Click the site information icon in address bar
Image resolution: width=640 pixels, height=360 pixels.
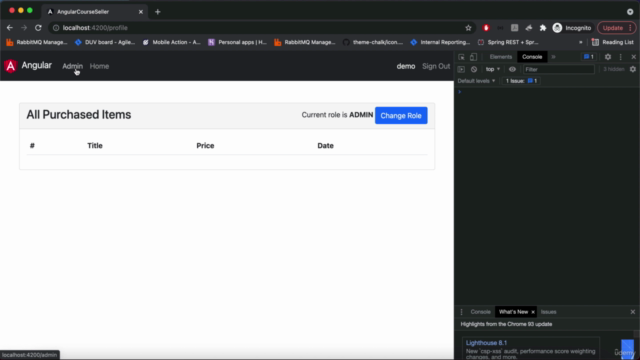[56, 28]
